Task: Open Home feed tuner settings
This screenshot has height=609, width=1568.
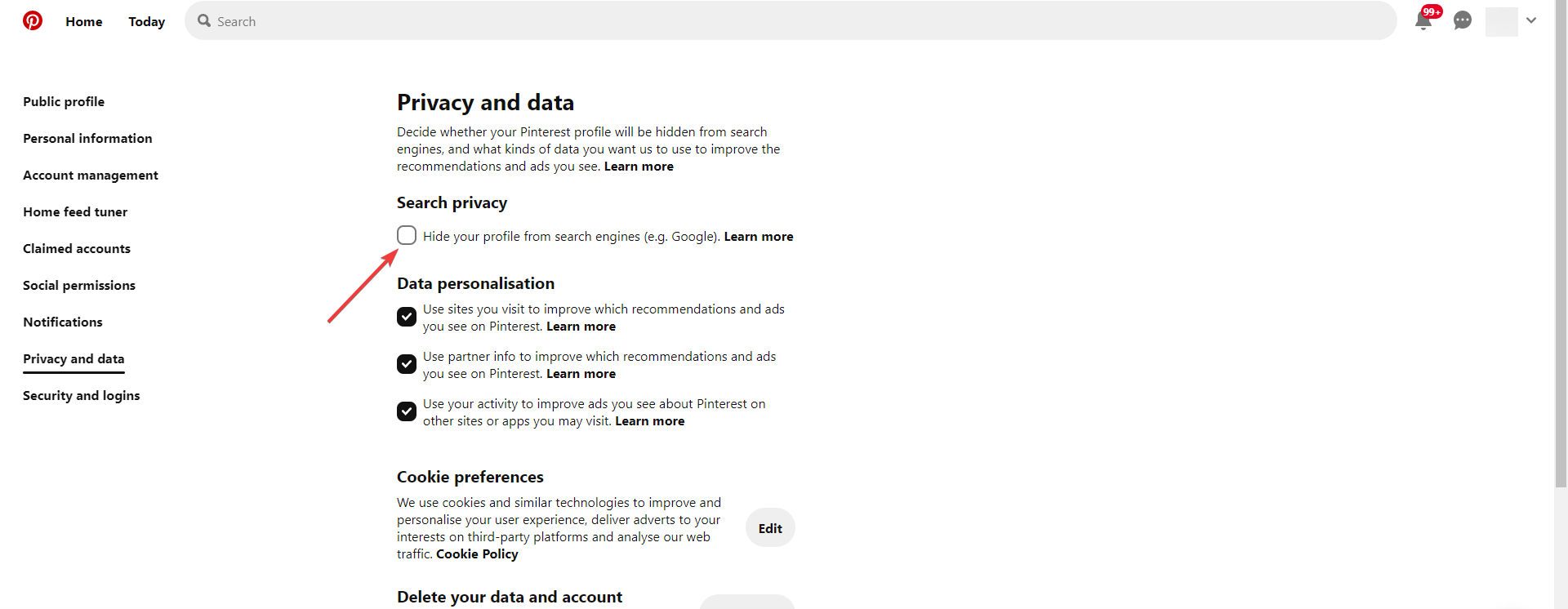Action: click(75, 211)
